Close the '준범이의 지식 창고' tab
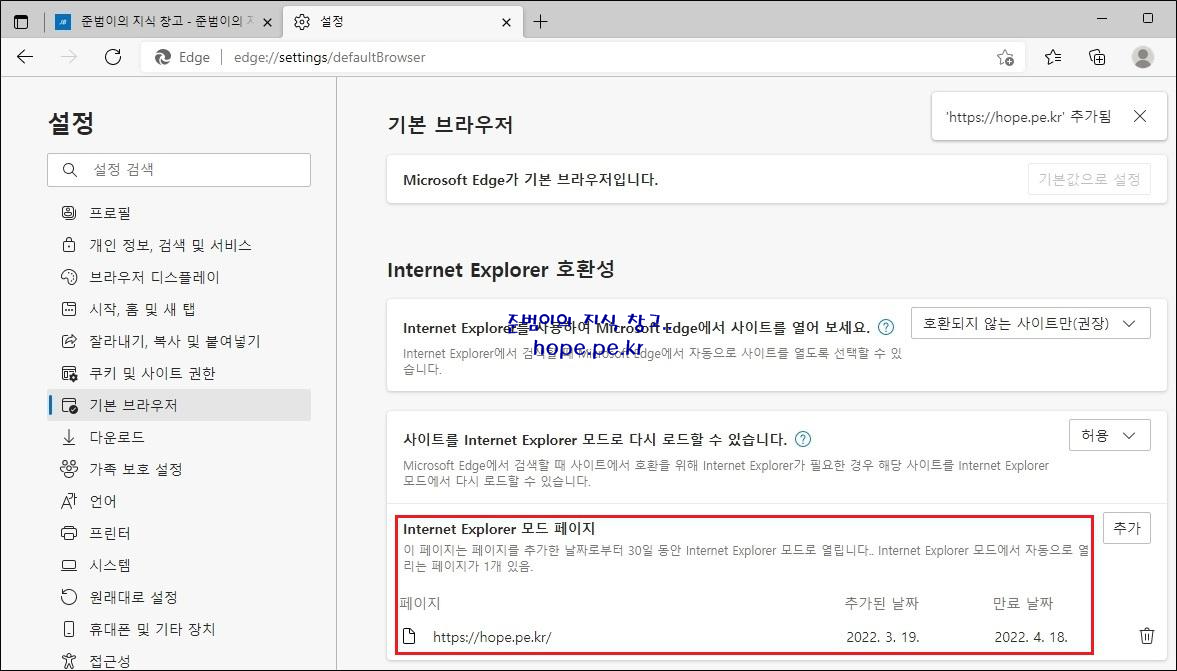The width and height of the screenshot is (1177, 671). point(267,23)
